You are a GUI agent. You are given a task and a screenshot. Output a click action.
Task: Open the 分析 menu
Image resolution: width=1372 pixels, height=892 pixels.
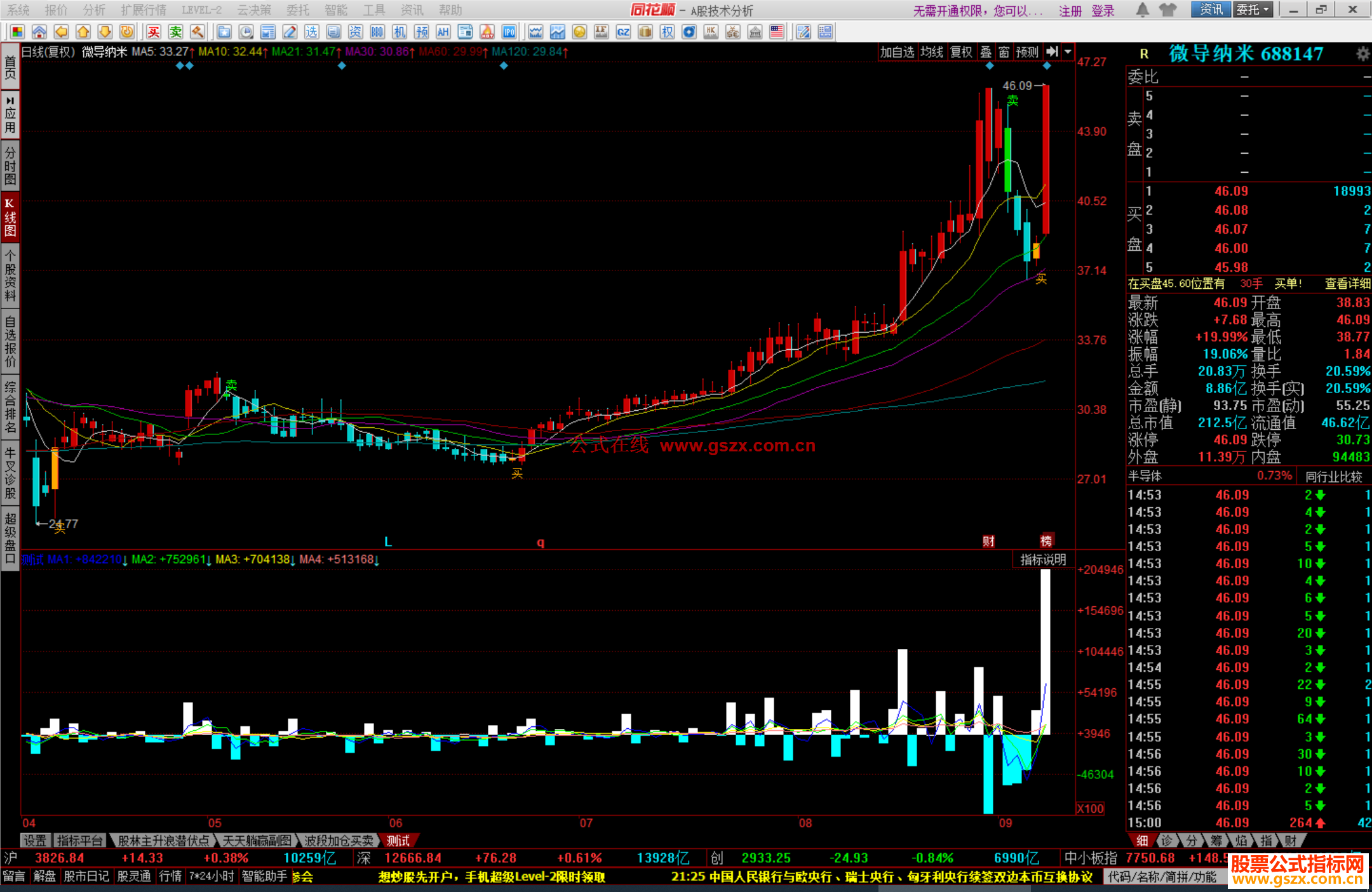(94, 10)
